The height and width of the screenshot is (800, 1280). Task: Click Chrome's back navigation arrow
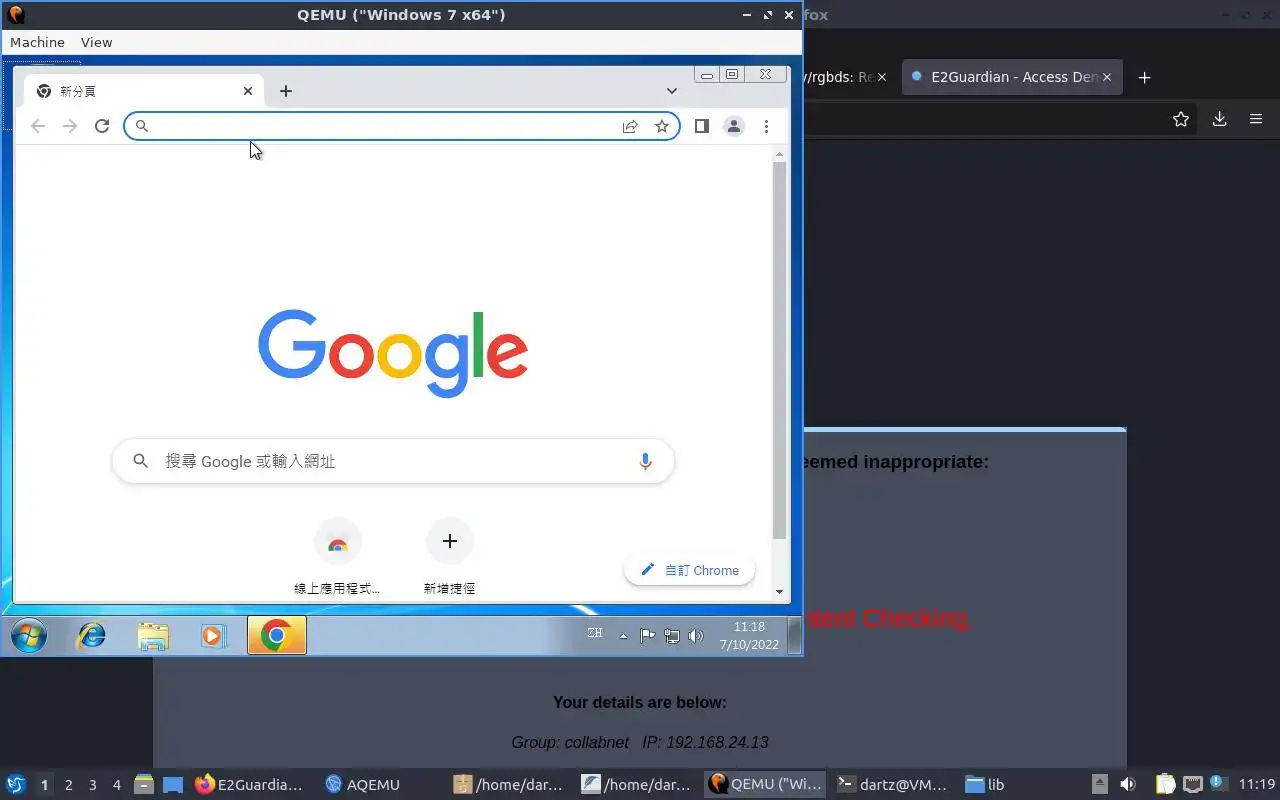pos(38,126)
